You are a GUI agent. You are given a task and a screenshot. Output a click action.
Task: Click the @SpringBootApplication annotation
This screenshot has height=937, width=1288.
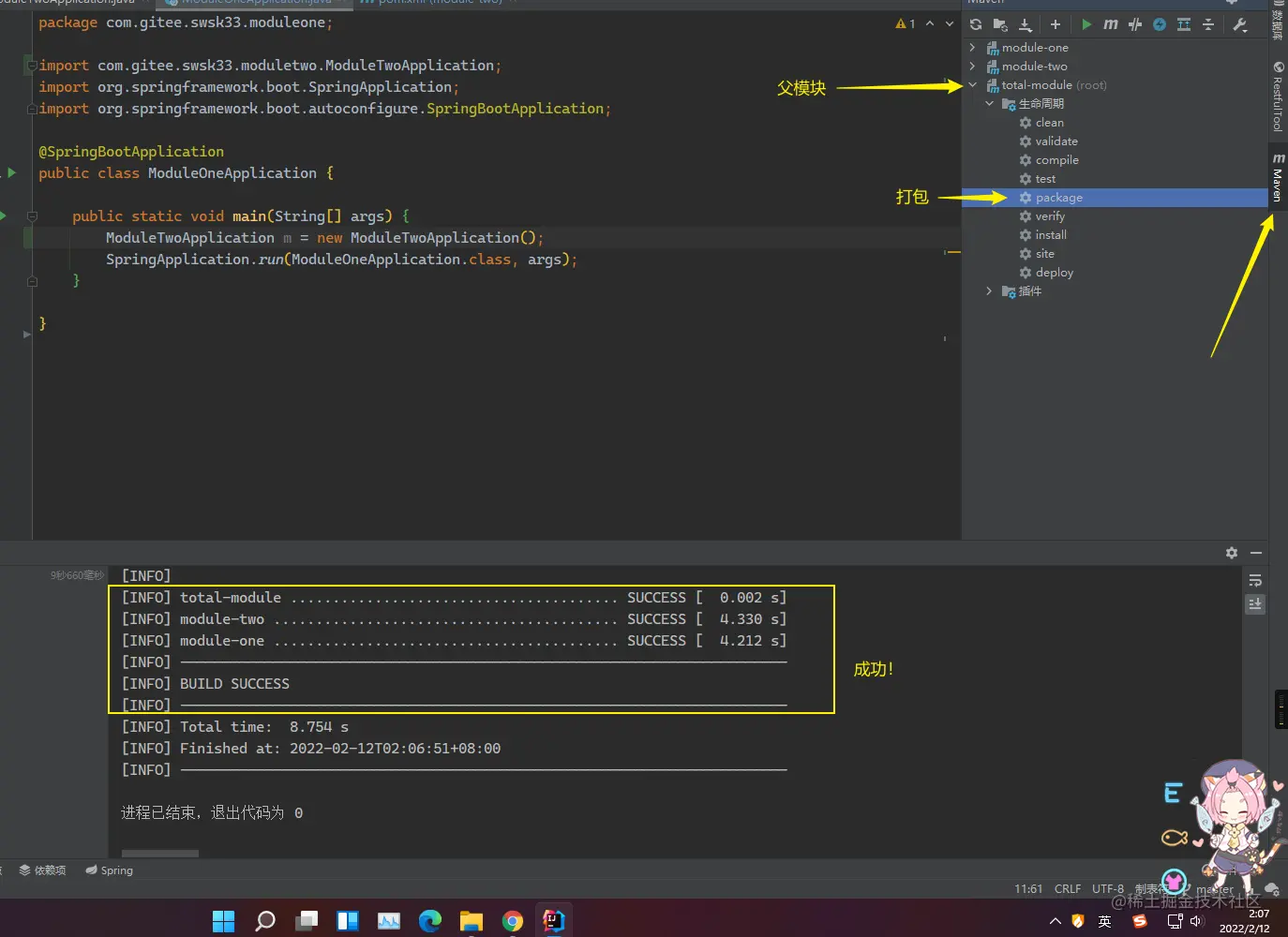click(x=131, y=152)
